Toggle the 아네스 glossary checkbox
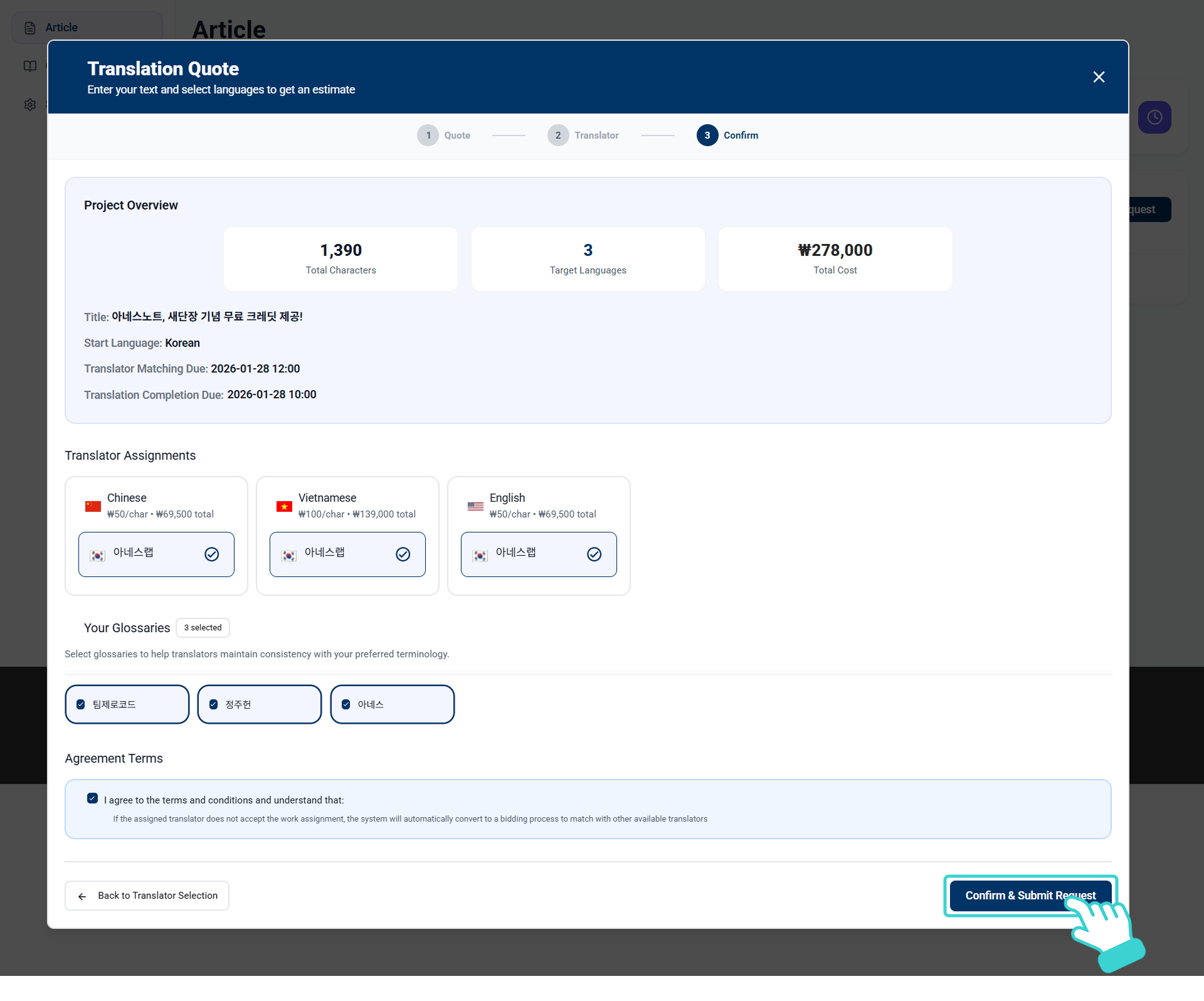1204x1001 pixels. (346, 704)
